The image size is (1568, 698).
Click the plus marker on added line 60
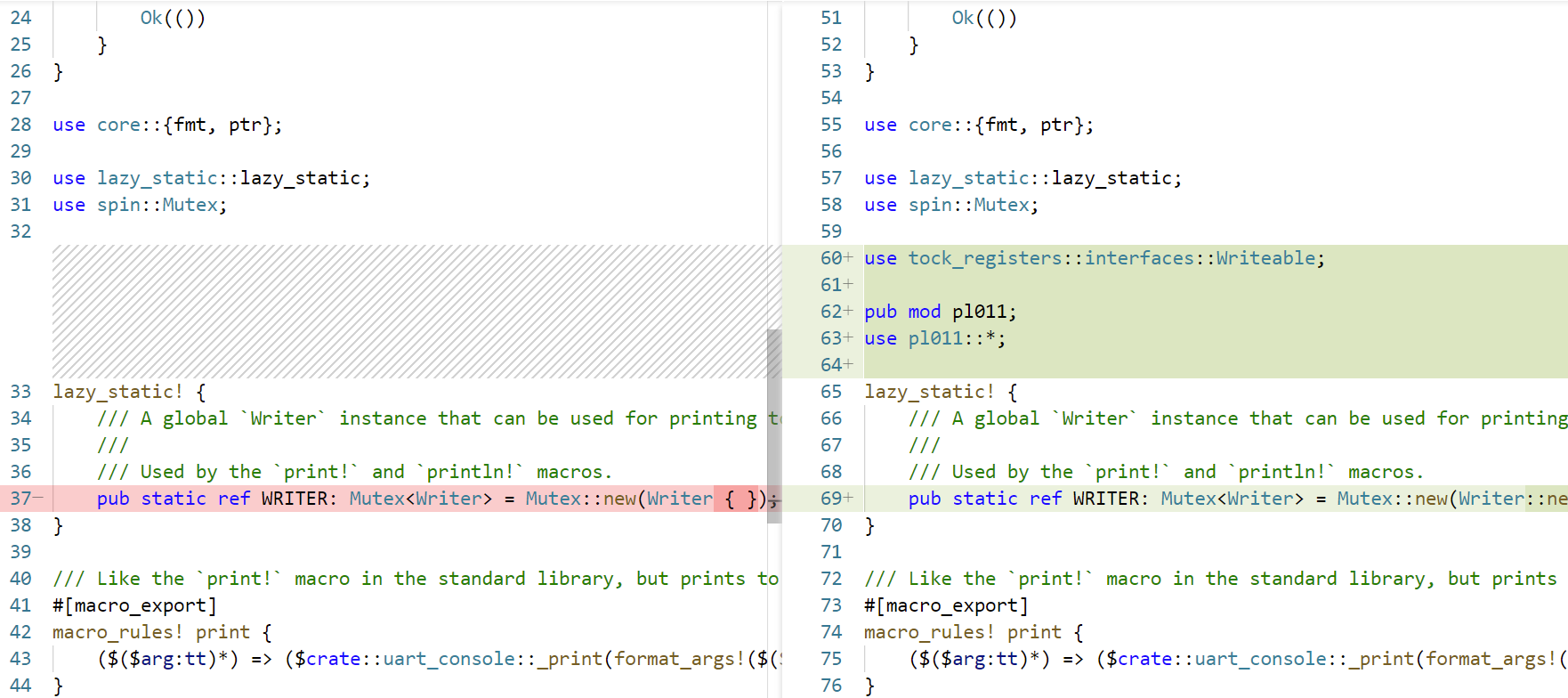click(x=848, y=258)
